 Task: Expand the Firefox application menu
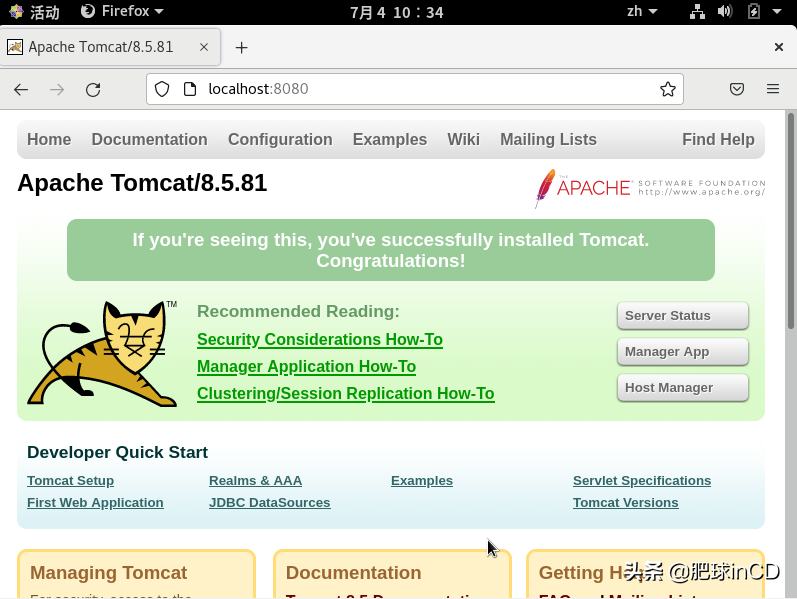[122, 11]
